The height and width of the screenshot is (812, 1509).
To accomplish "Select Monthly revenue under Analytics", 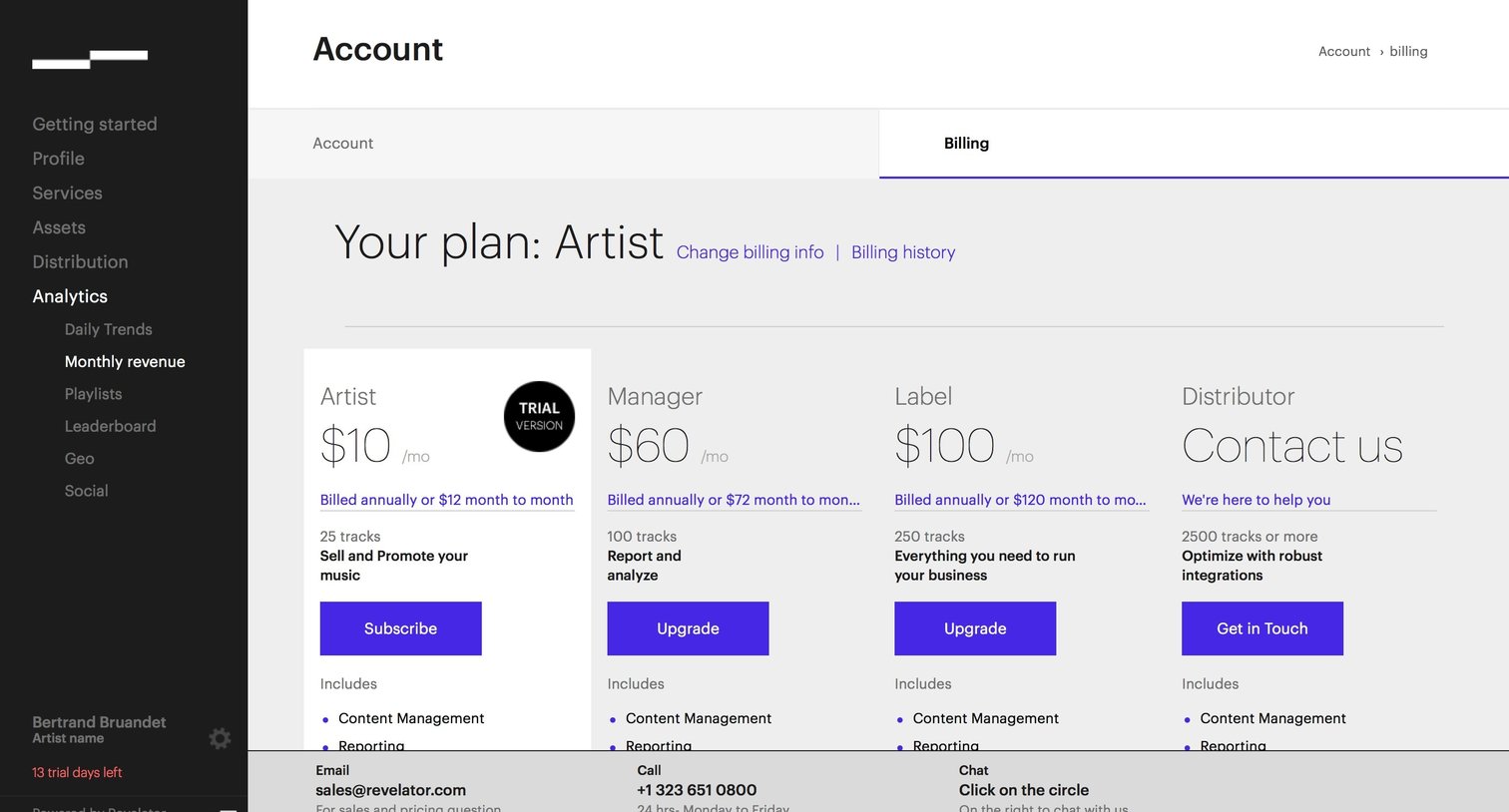I will (125, 361).
